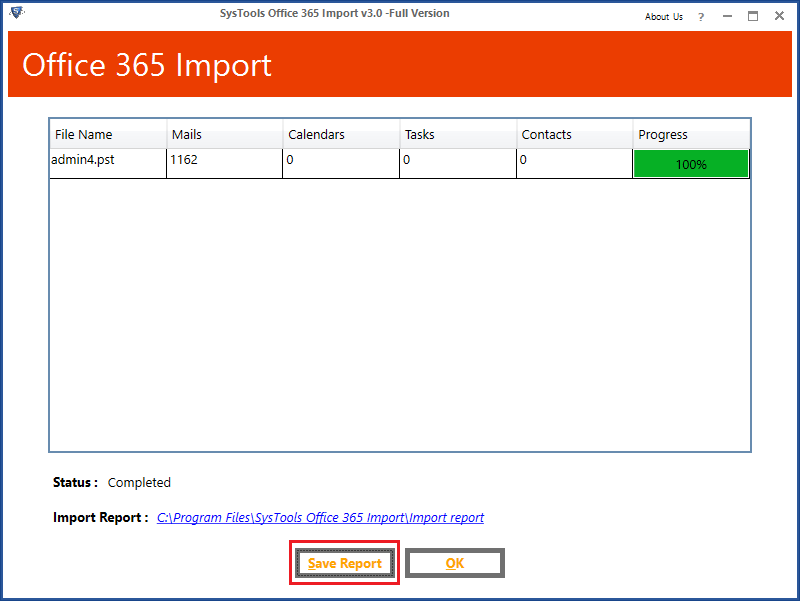Click the Save Report button

click(x=344, y=563)
